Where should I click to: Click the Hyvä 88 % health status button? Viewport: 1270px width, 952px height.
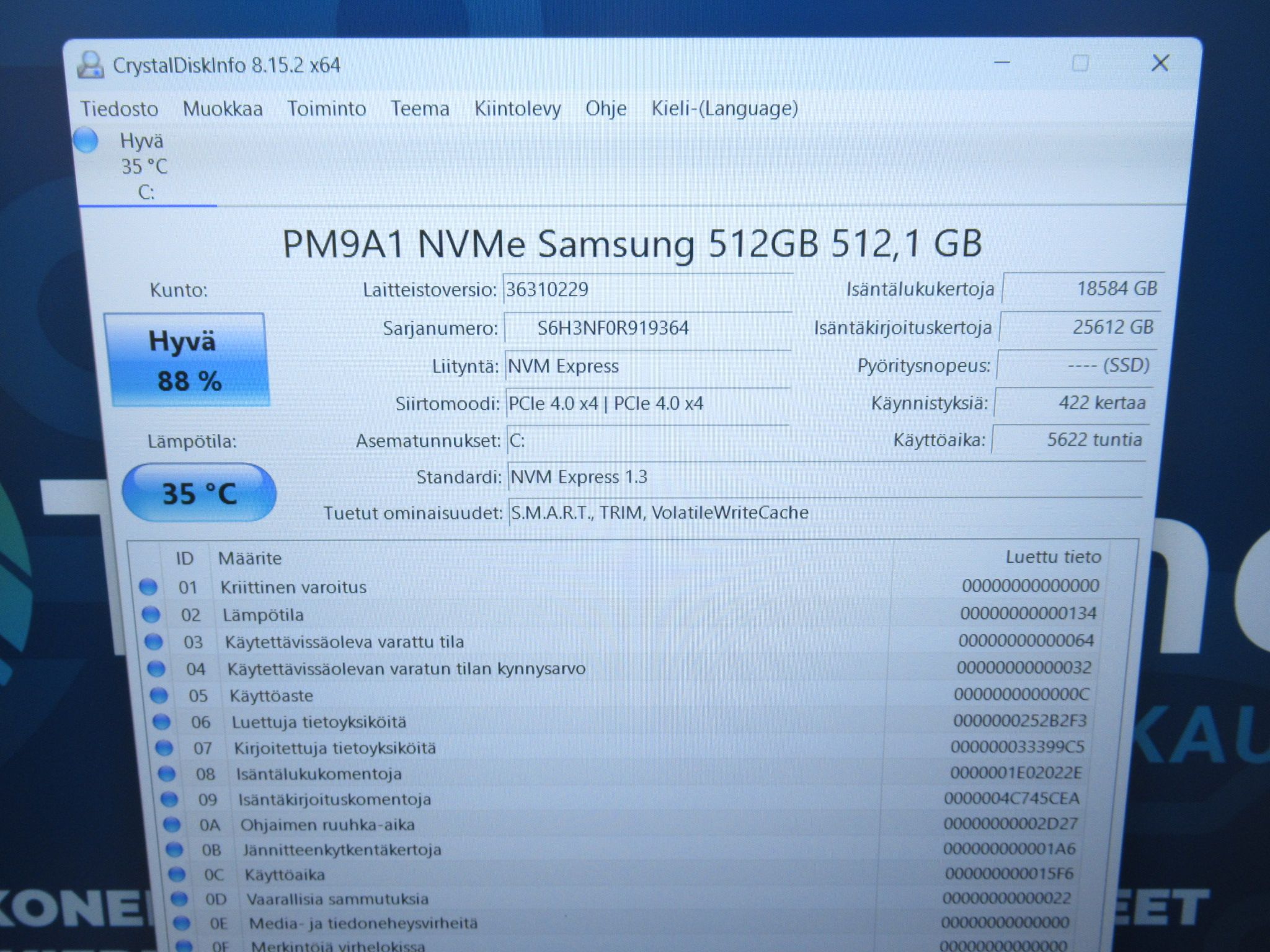click(x=187, y=360)
